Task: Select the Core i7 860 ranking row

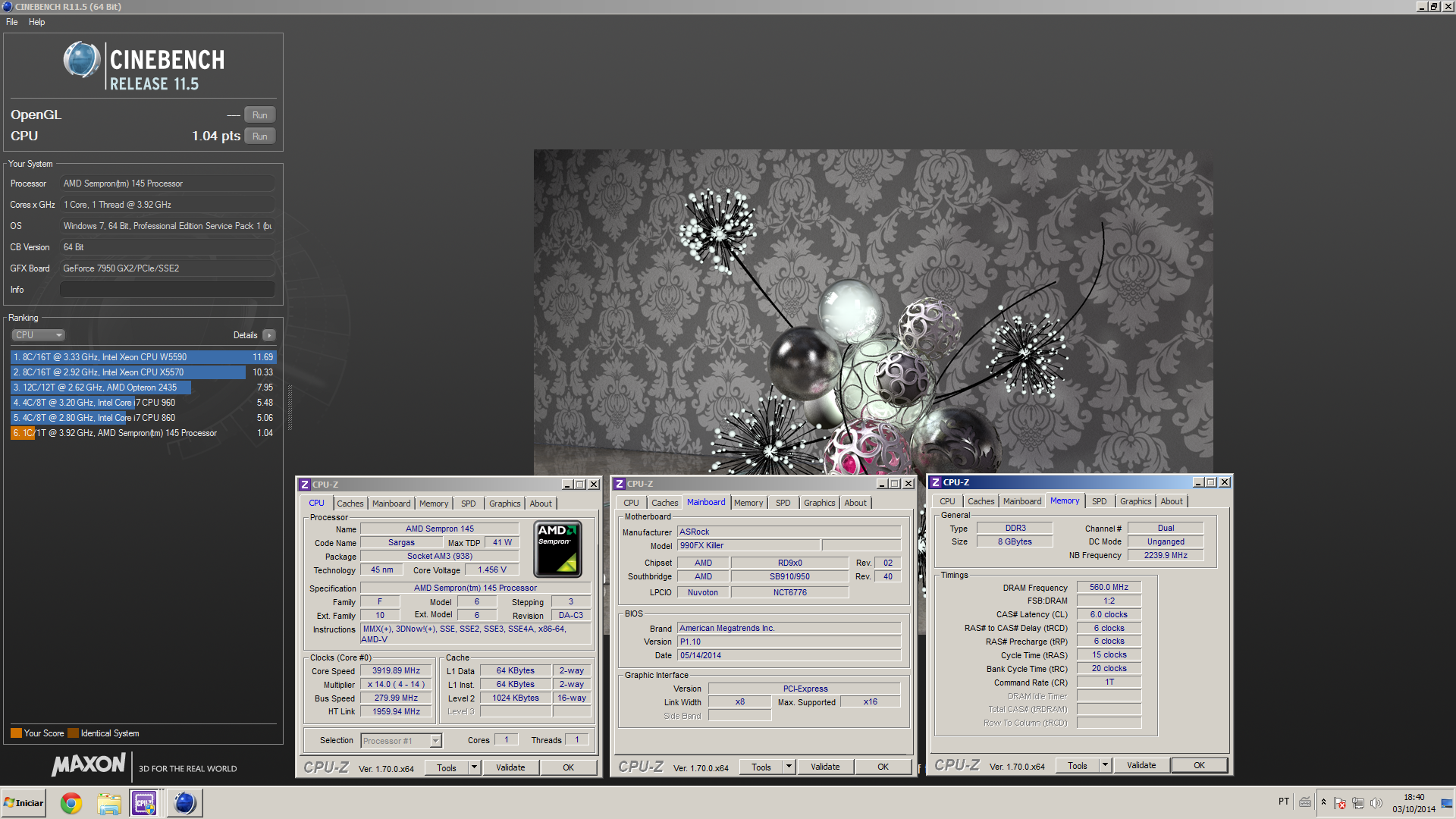Action: [x=143, y=418]
